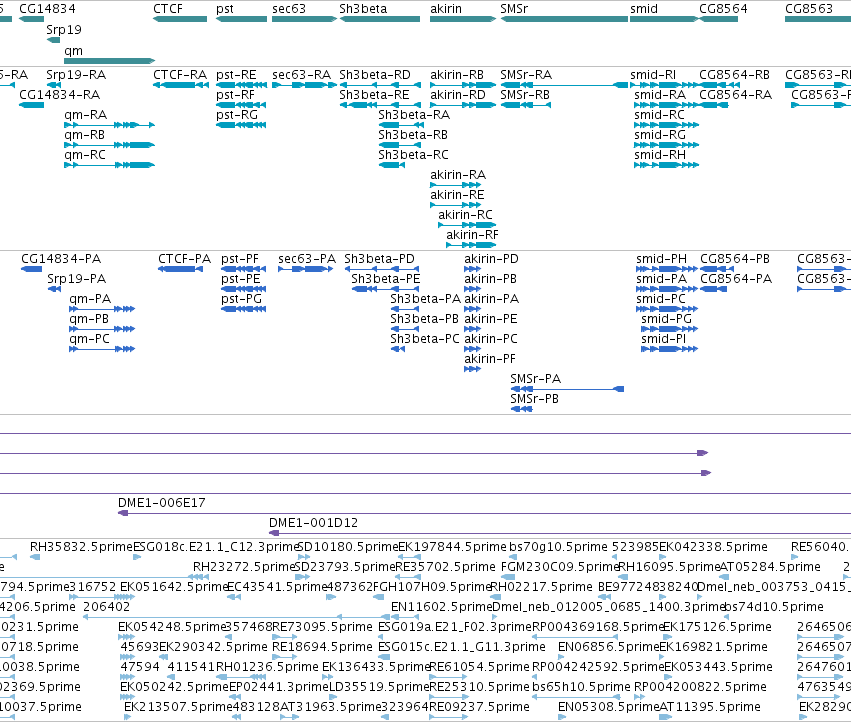
Task: Click the qm gene label
Action: 73,50
